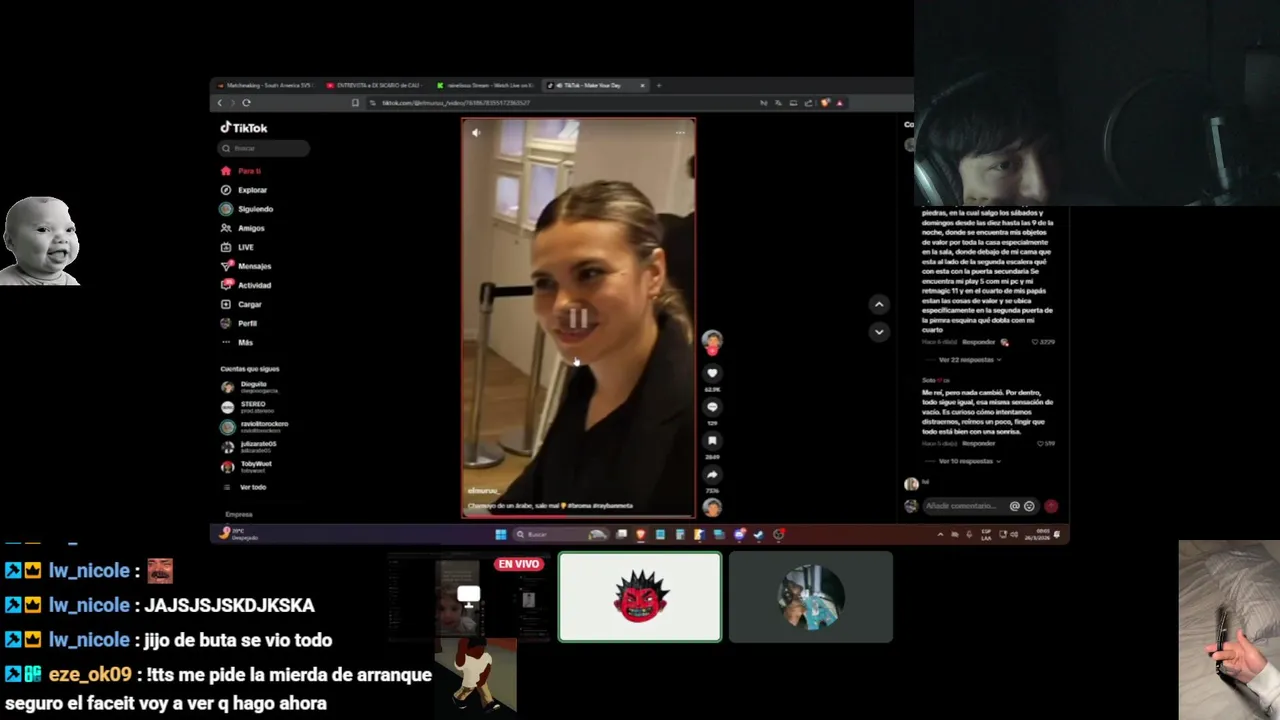Viewport: 1280px width, 720px height.
Task: Go back in the browser
Action: (x=220, y=103)
